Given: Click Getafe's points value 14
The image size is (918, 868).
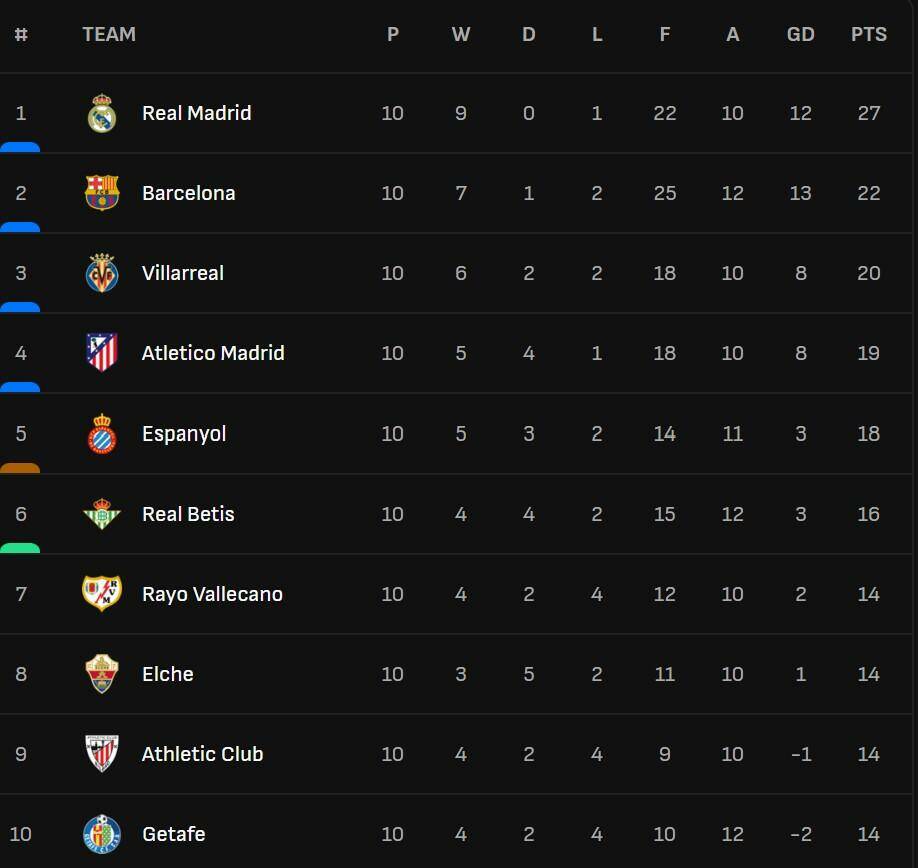Looking at the screenshot, I should coord(868,834).
